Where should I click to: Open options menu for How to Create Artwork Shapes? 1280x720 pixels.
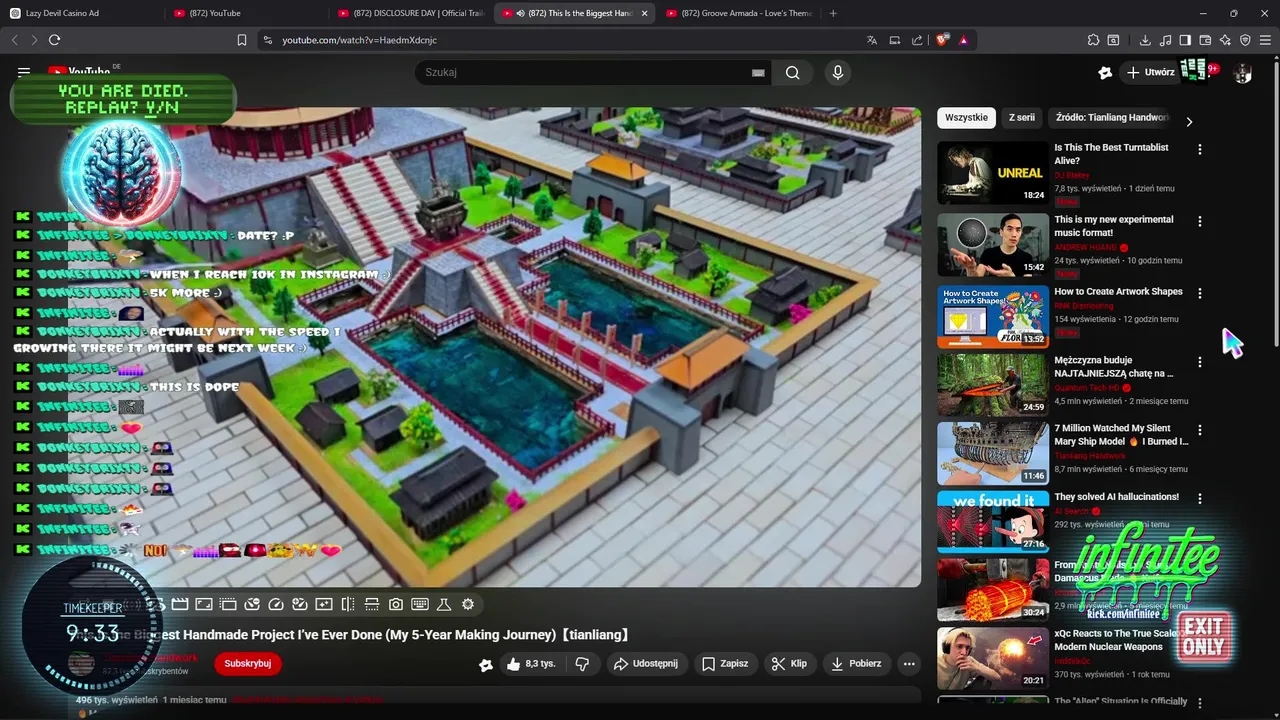point(1200,293)
